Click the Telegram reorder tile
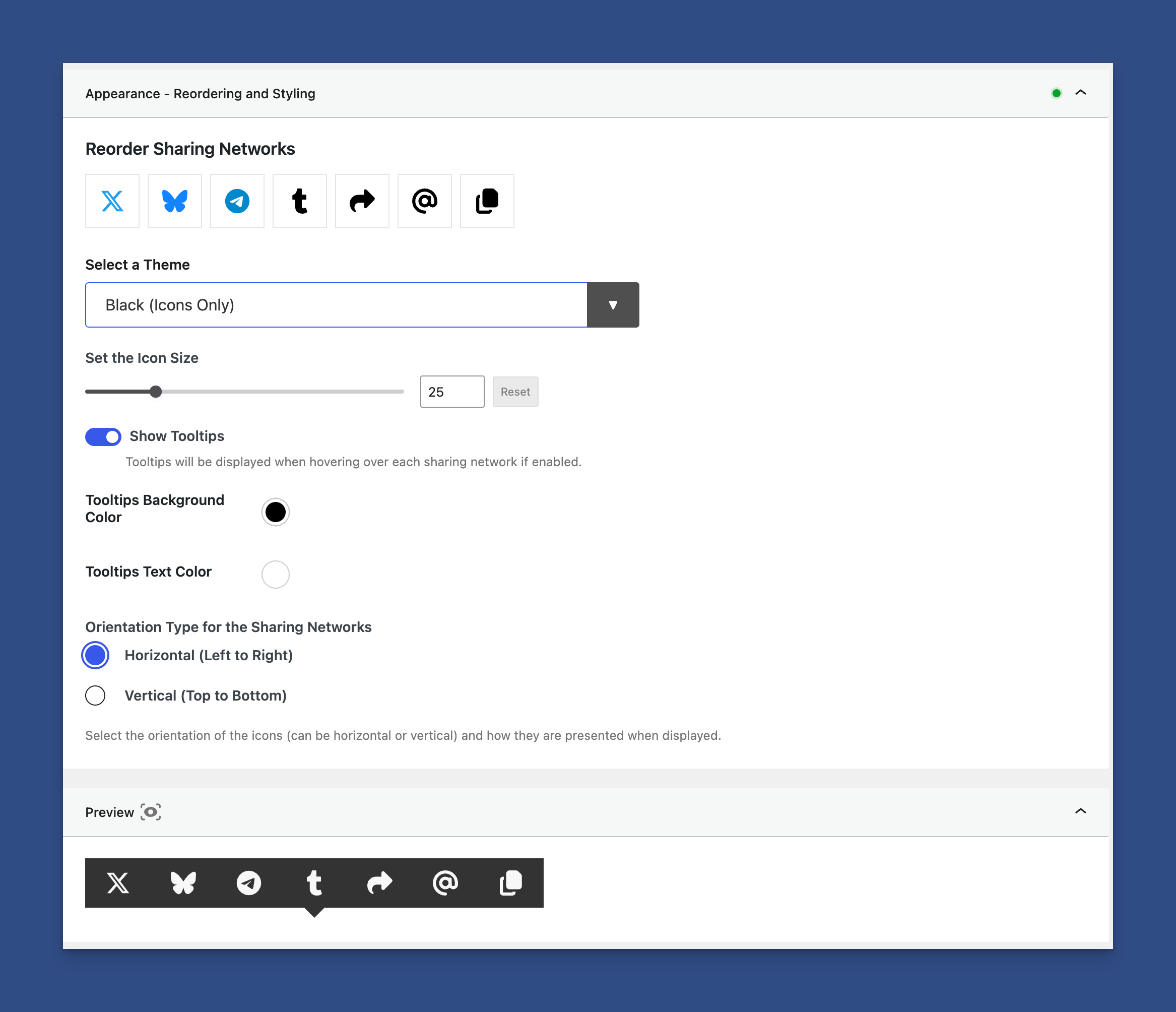This screenshot has height=1012, width=1176. (237, 201)
